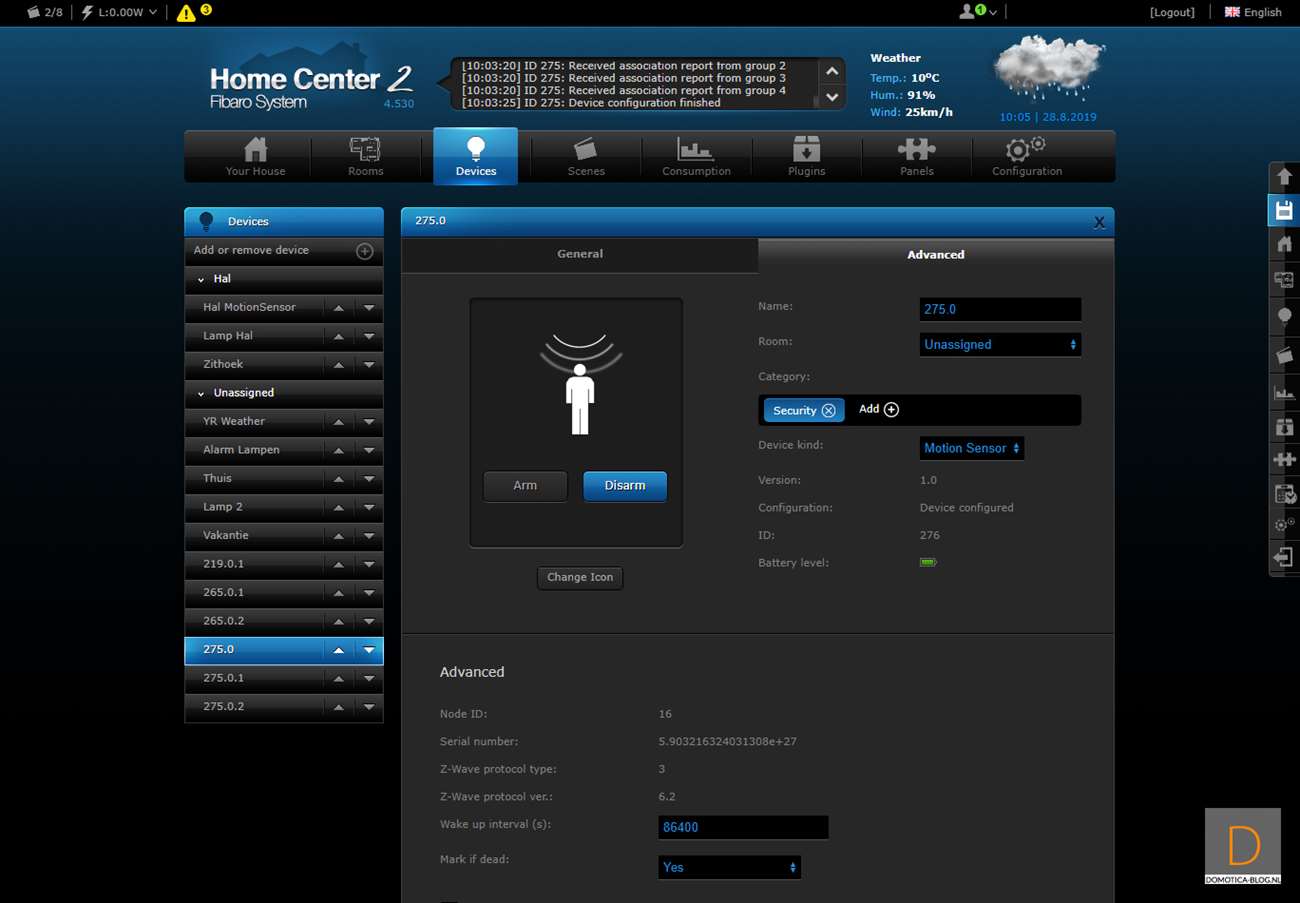Open Configuration gears in top navigation

pos(1026,157)
